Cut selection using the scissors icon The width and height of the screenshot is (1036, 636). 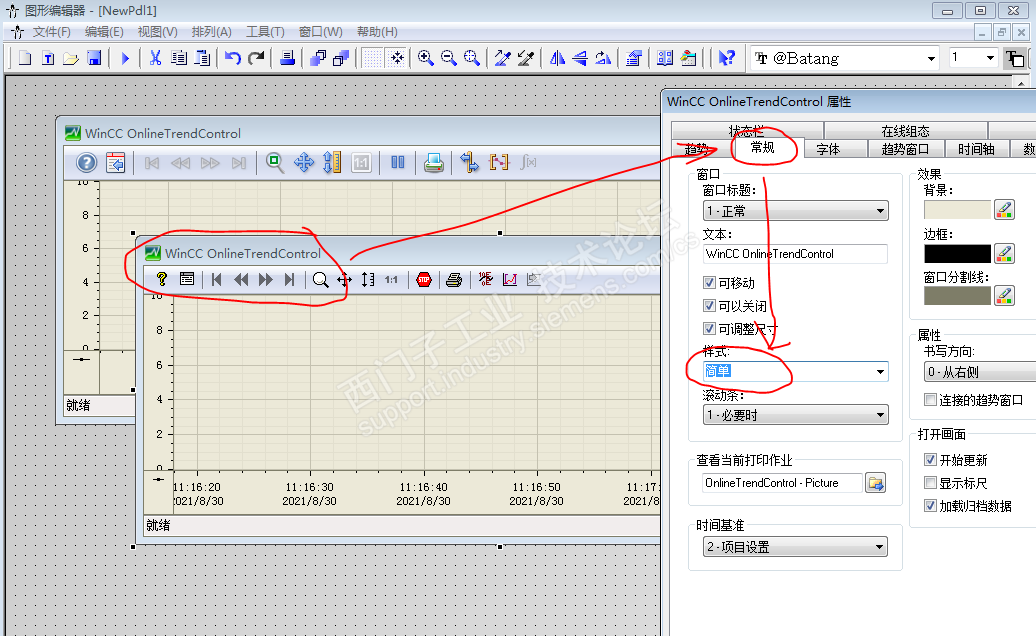pyautogui.click(x=155, y=58)
